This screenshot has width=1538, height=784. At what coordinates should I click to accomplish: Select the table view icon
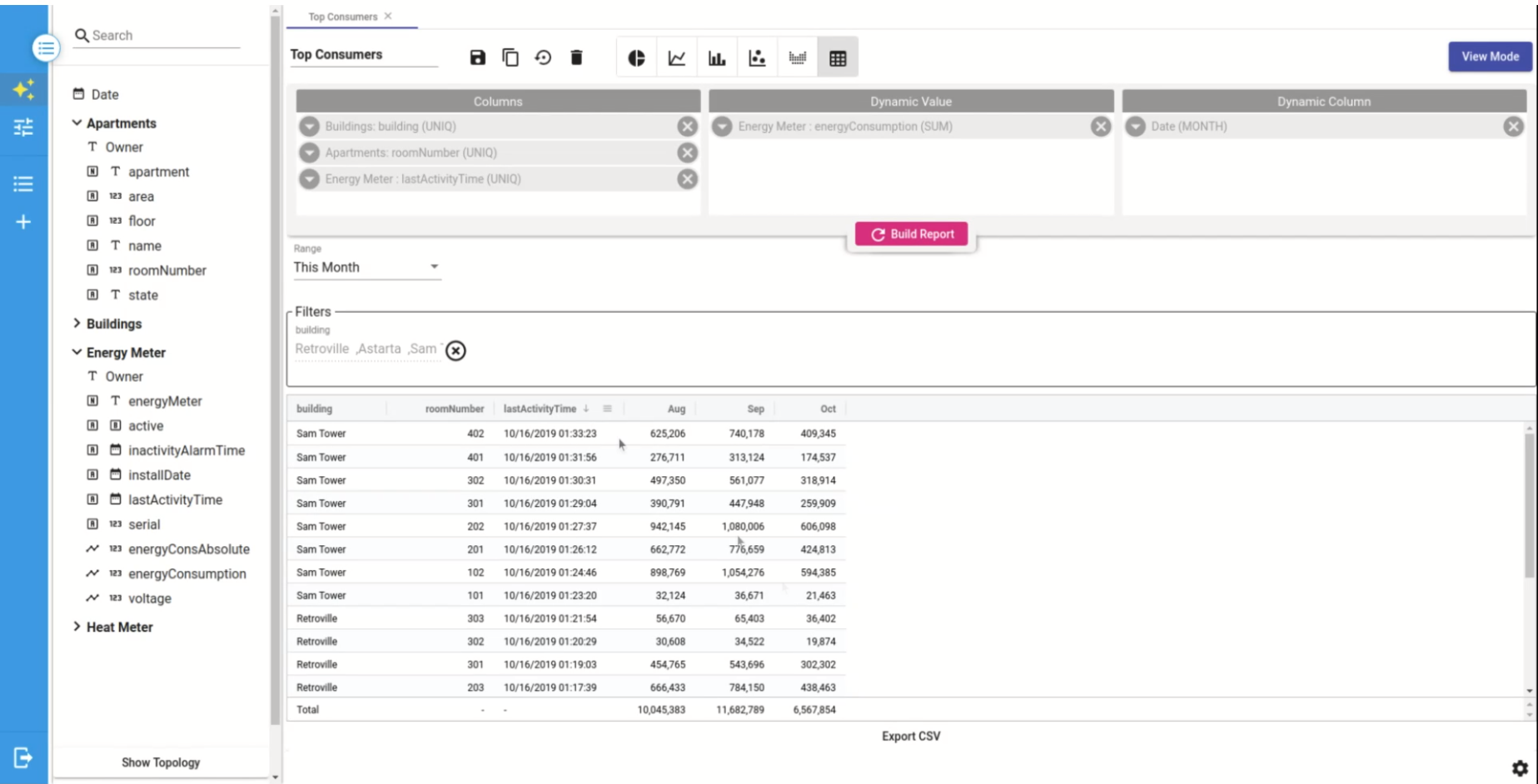click(x=838, y=58)
